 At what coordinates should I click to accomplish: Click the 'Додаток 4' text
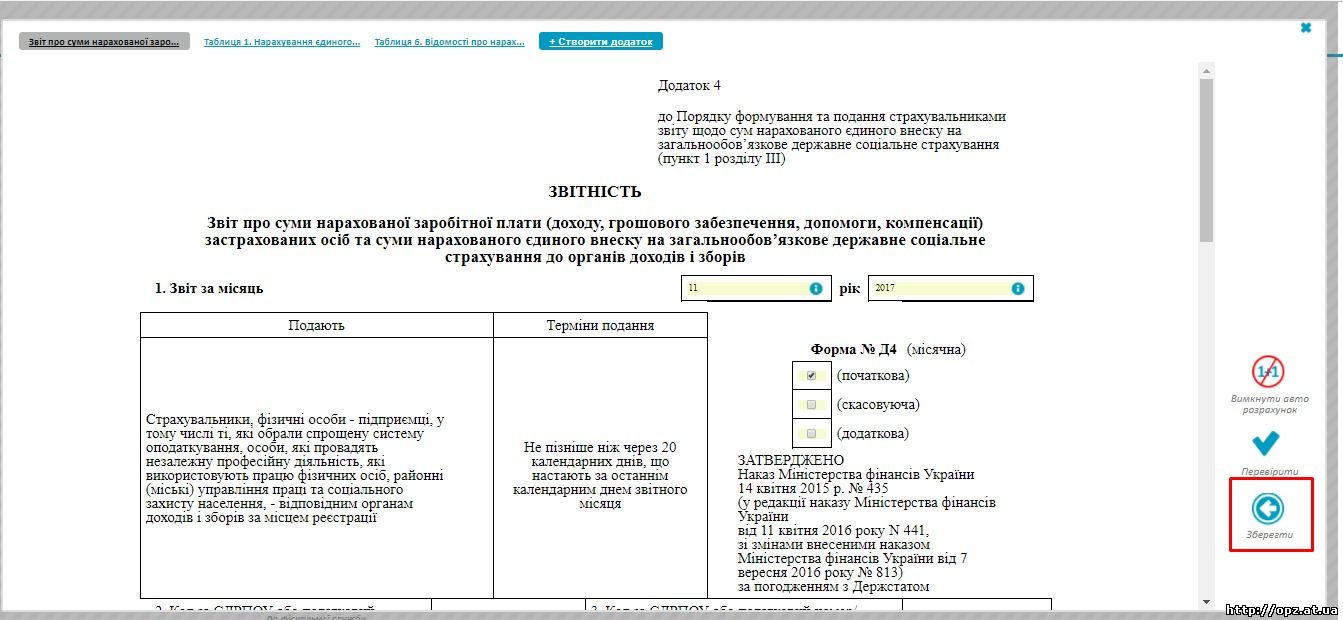coord(689,86)
